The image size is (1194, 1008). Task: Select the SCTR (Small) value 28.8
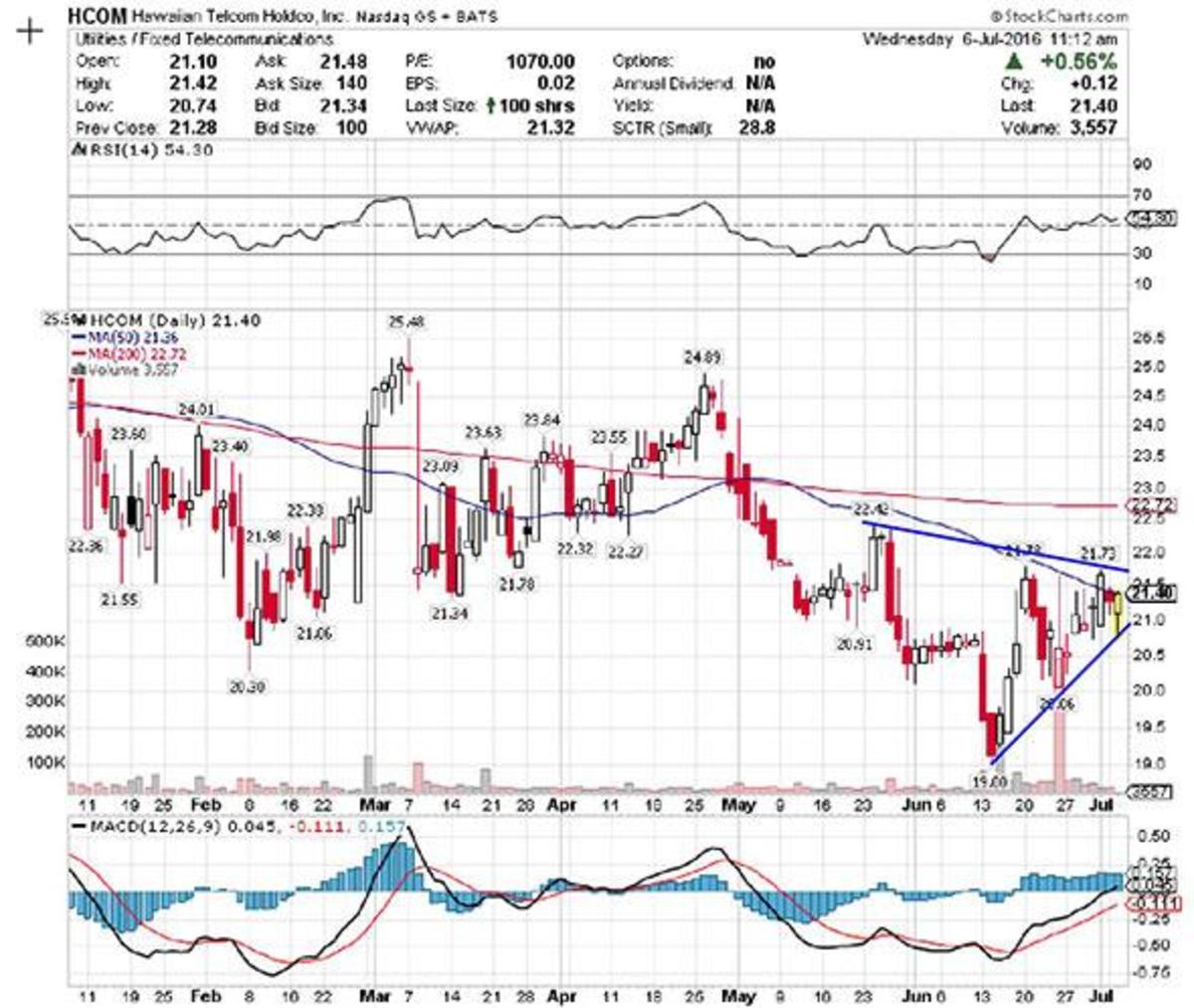click(758, 127)
